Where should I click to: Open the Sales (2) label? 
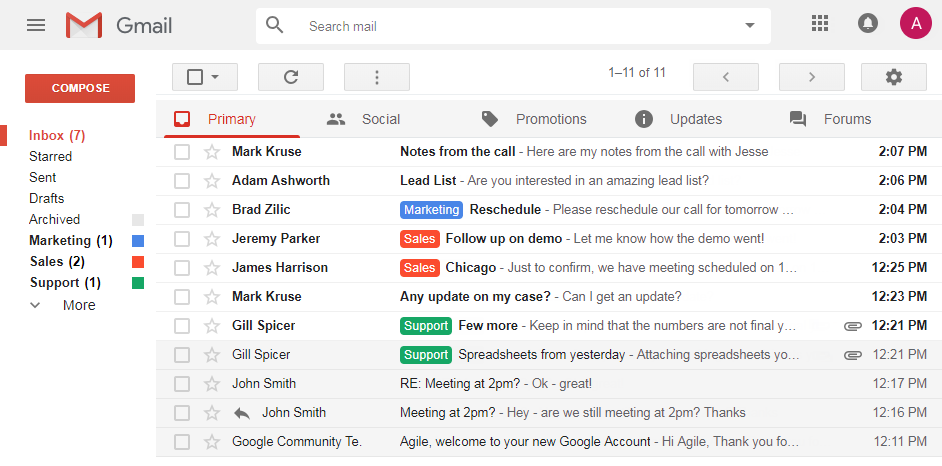coord(57,262)
